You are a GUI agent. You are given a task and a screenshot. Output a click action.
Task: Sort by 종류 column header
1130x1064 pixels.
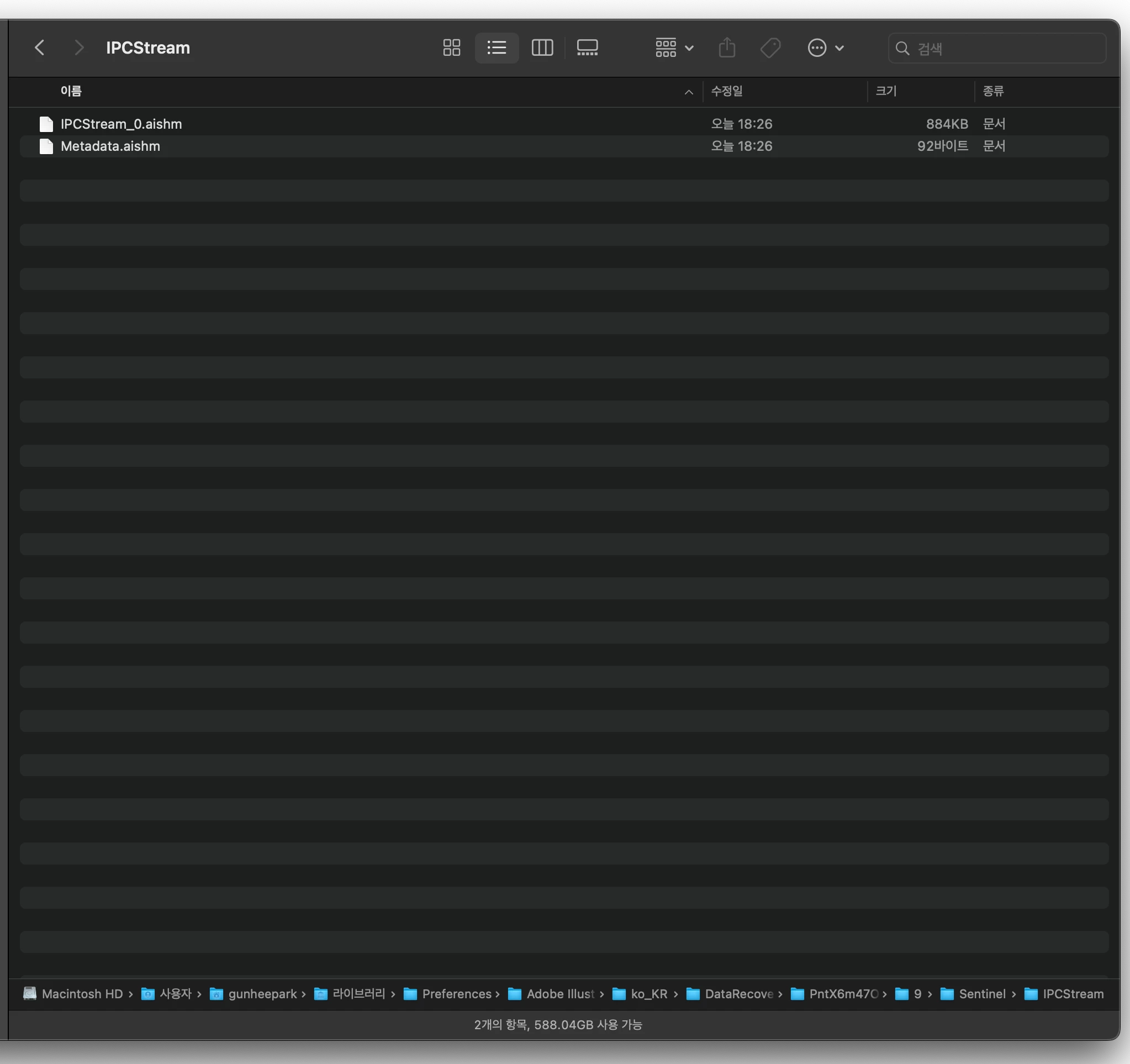pyautogui.click(x=992, y=91)
